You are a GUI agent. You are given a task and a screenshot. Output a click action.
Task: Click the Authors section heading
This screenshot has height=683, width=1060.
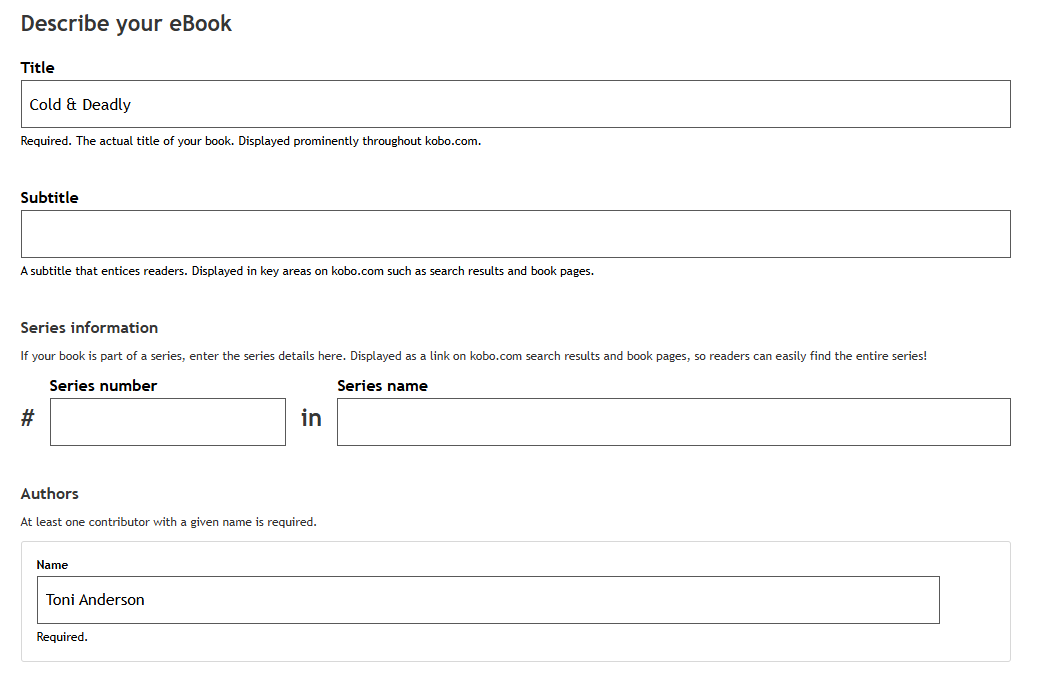pos(49,494)
